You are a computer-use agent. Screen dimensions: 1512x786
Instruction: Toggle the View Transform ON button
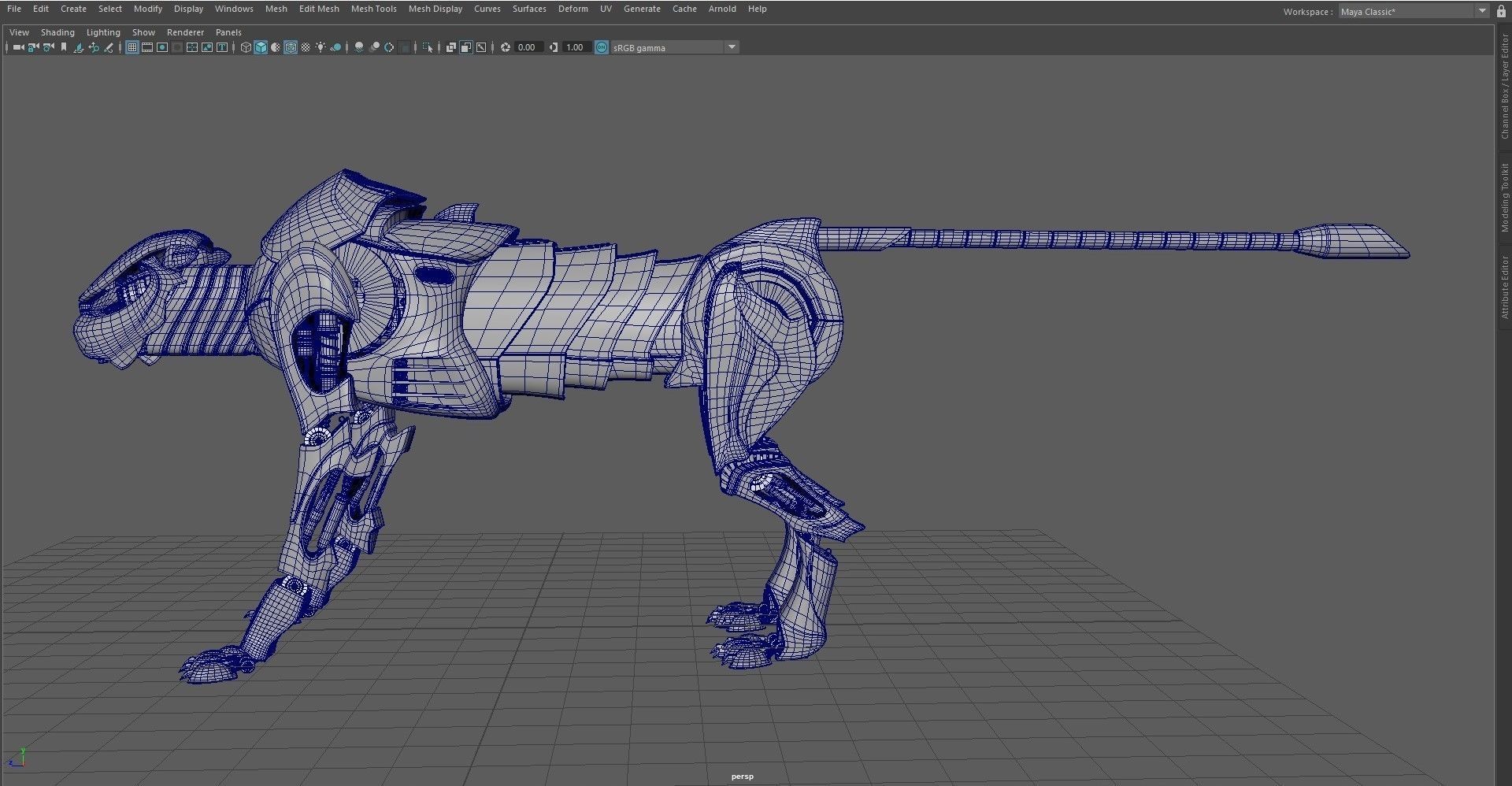pyautogui.click(x=602, y=47)
